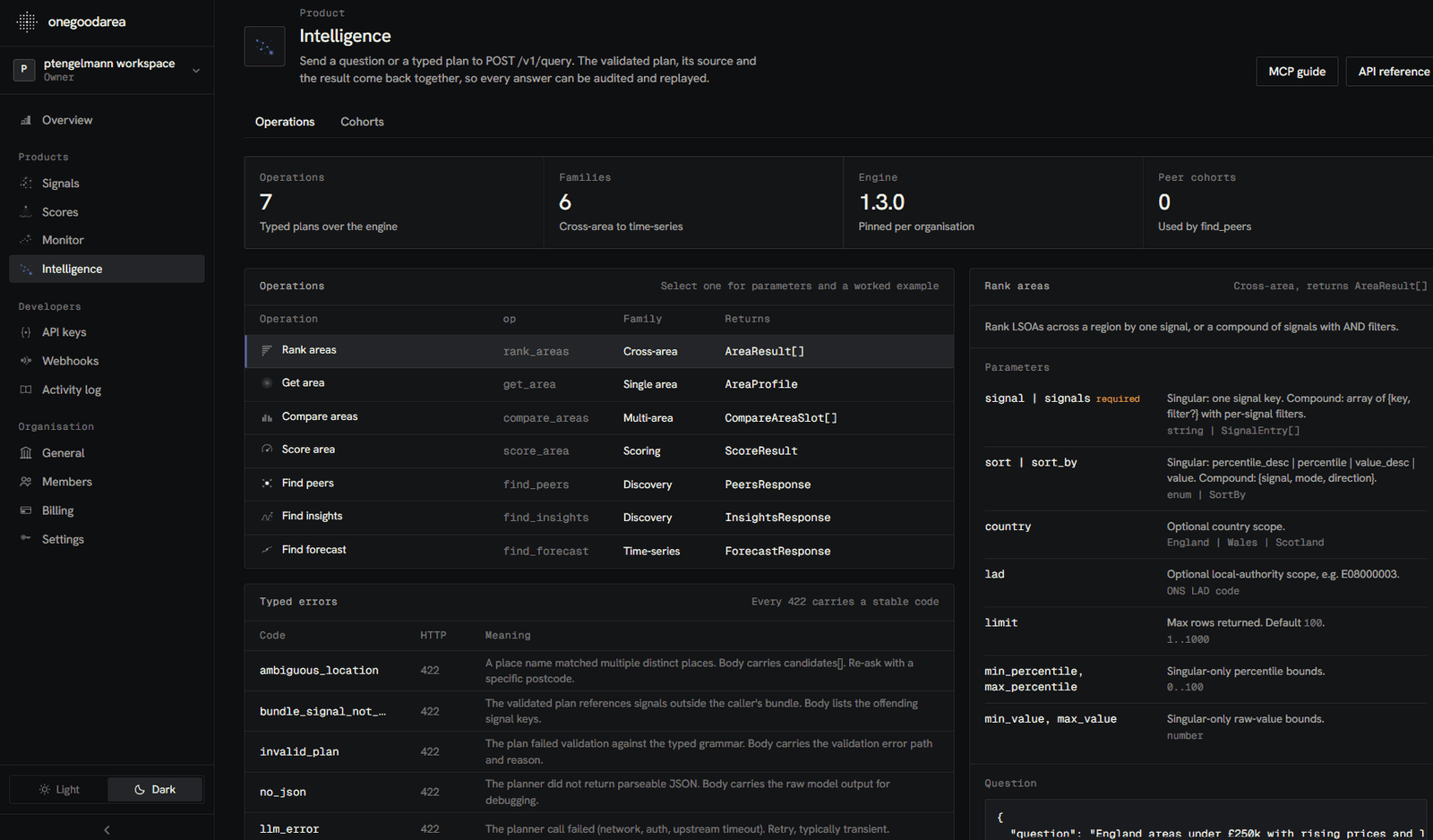The height and width of the screenshot is (840, 1433).
Task: Open the Members page
Action: (x=107, y=482)
